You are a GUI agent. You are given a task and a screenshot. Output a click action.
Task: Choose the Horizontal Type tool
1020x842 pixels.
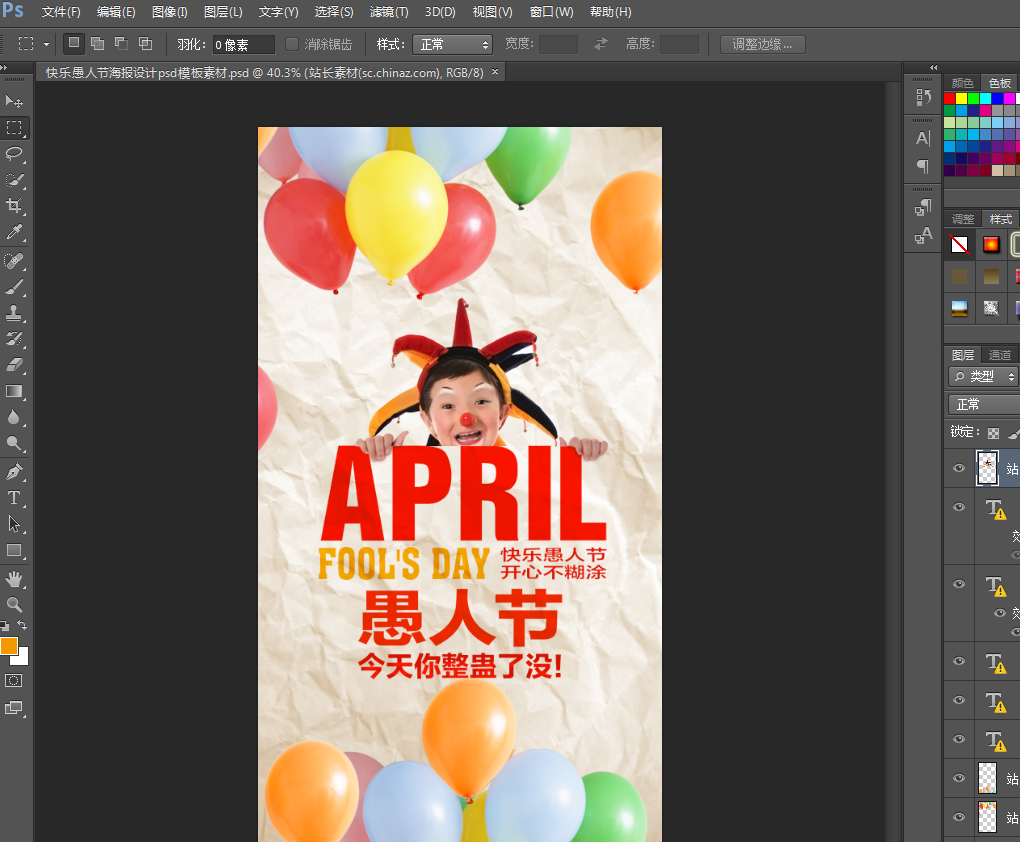tap(14, 497)
